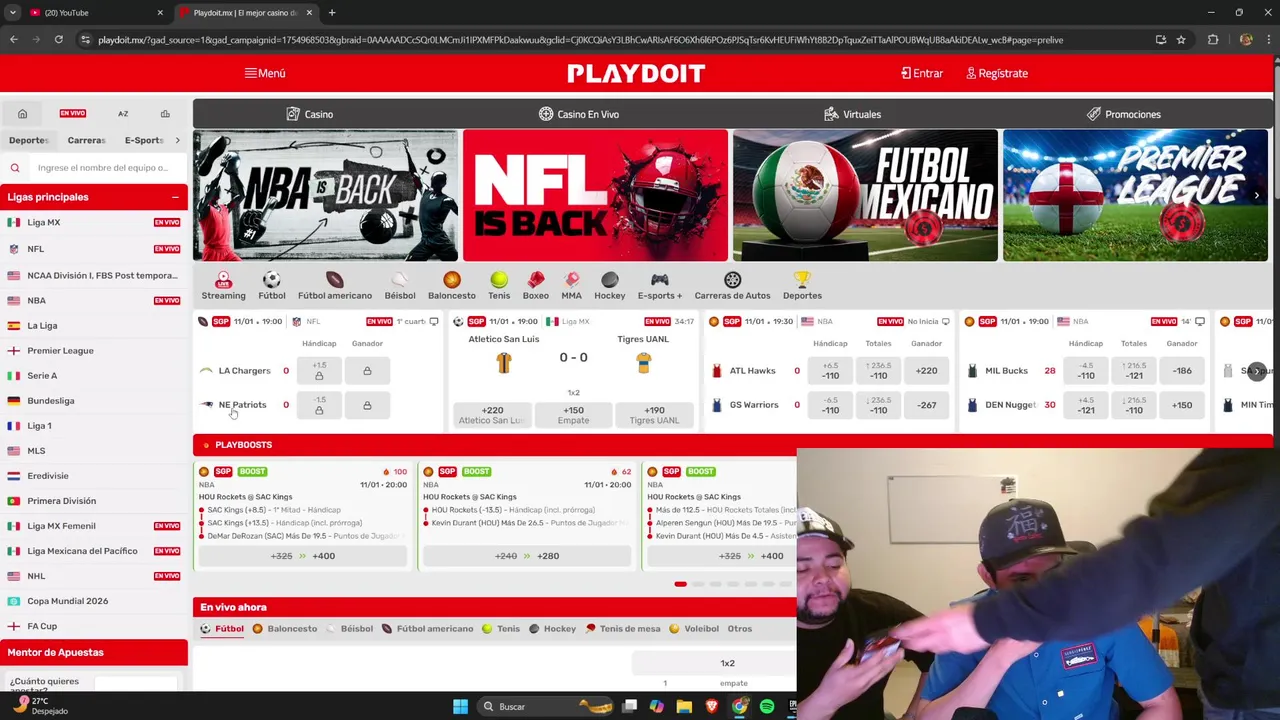The image size is (1280, 720).
Task: Expand the Mentor de Apuestas panel
Action: [94, 652]
